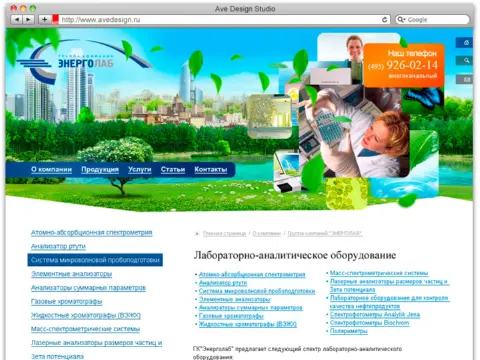Click link Поляриметры
Screen dimensions: 480x360
pos(349,331)
